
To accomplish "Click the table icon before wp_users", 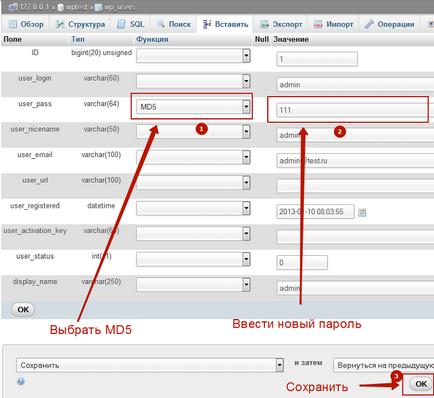I will 98,7.
